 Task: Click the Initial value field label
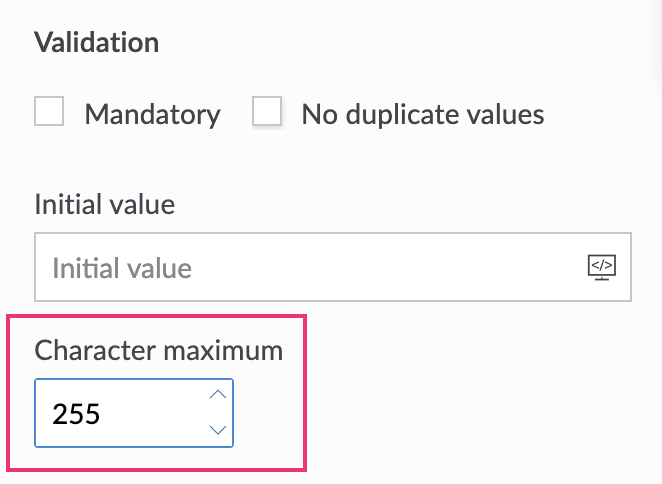[x=104, y=205]
